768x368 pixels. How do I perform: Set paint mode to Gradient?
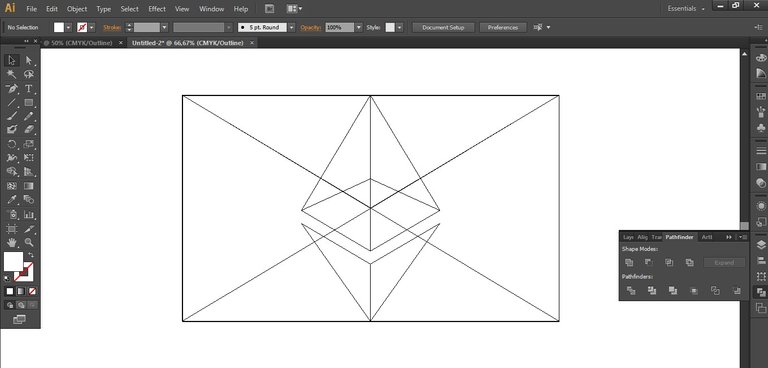tap(21, 292)
